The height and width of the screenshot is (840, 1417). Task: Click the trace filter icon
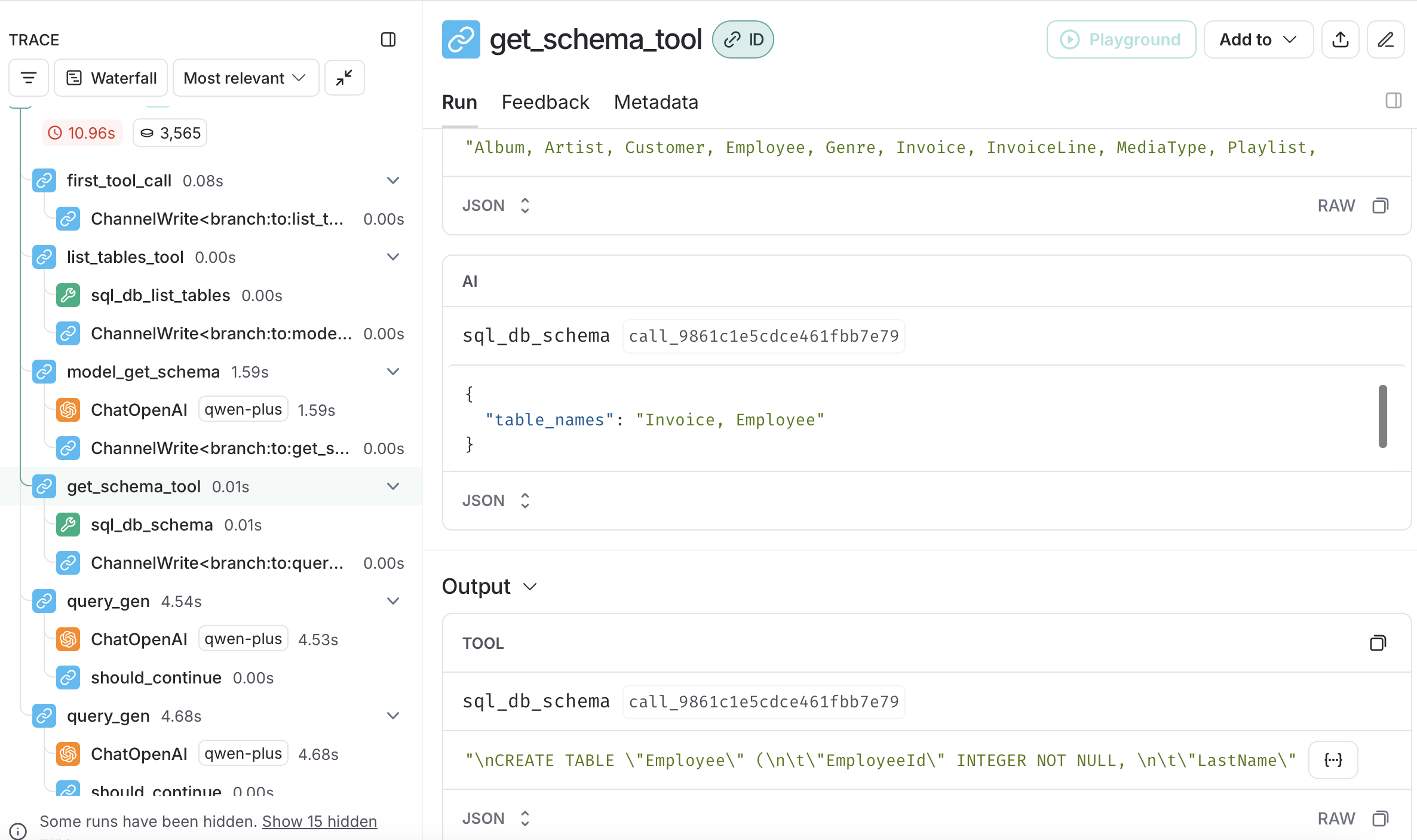[28, 78]
